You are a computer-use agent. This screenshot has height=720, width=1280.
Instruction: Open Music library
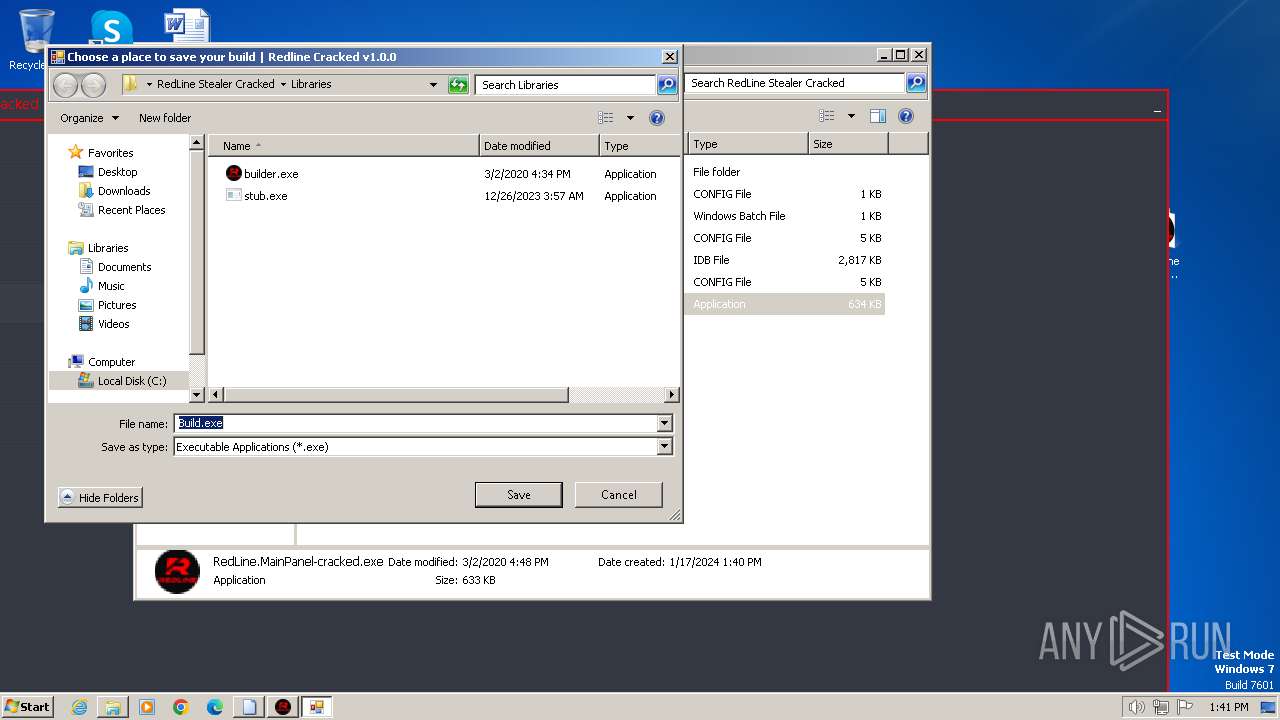tap(111, 286)
